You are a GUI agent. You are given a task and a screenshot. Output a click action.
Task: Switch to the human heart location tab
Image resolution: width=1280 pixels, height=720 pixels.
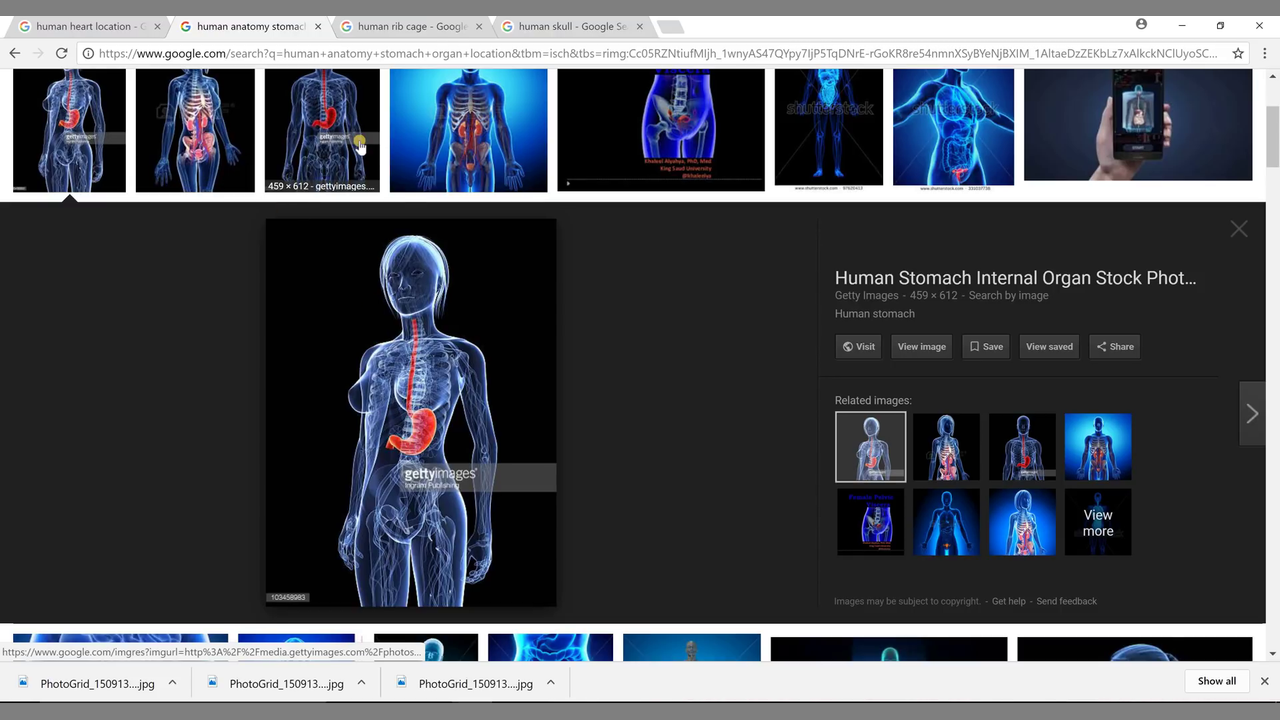coord(88,27)
